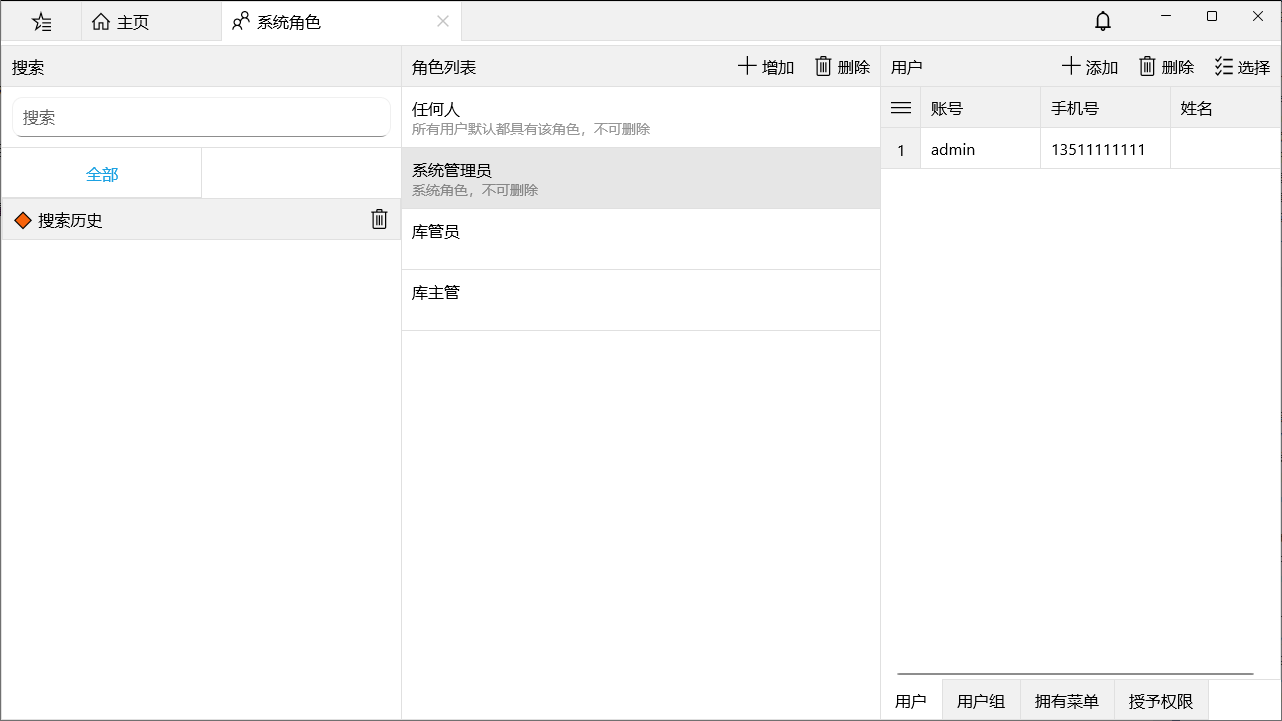The width and height of the screenshot is (1282, 721).
Task: Open the notification bell
Action: [x=1103, y=20]
